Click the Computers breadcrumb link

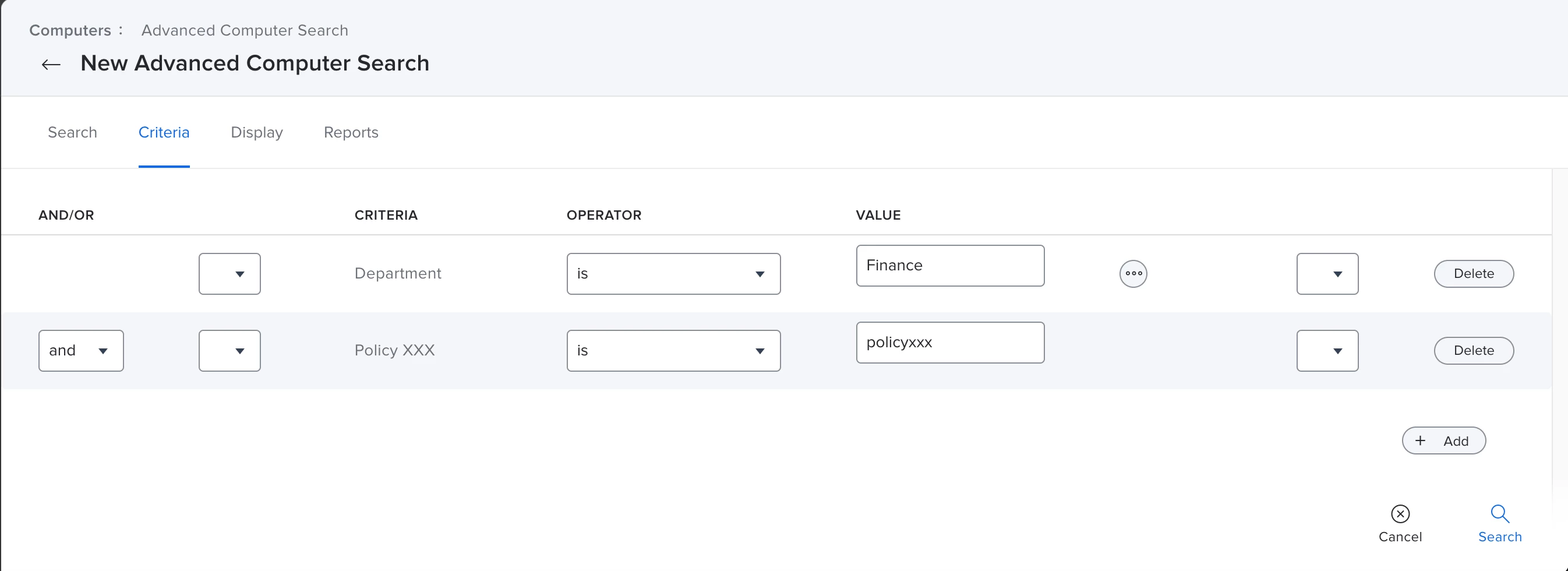tap(70, 30)
